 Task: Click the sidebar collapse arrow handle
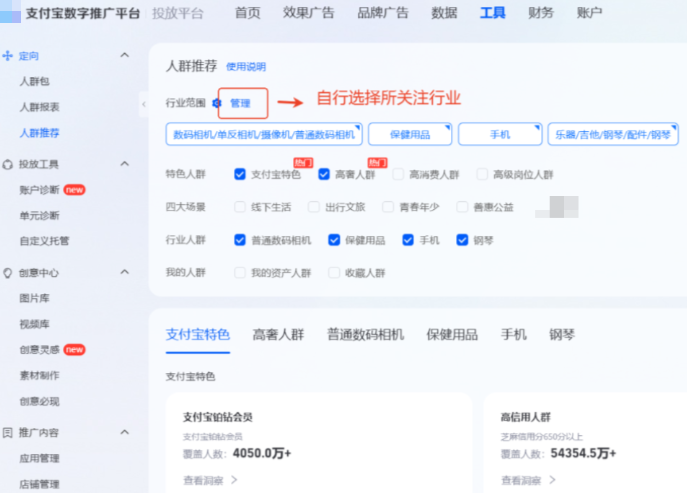pos(144,104)
